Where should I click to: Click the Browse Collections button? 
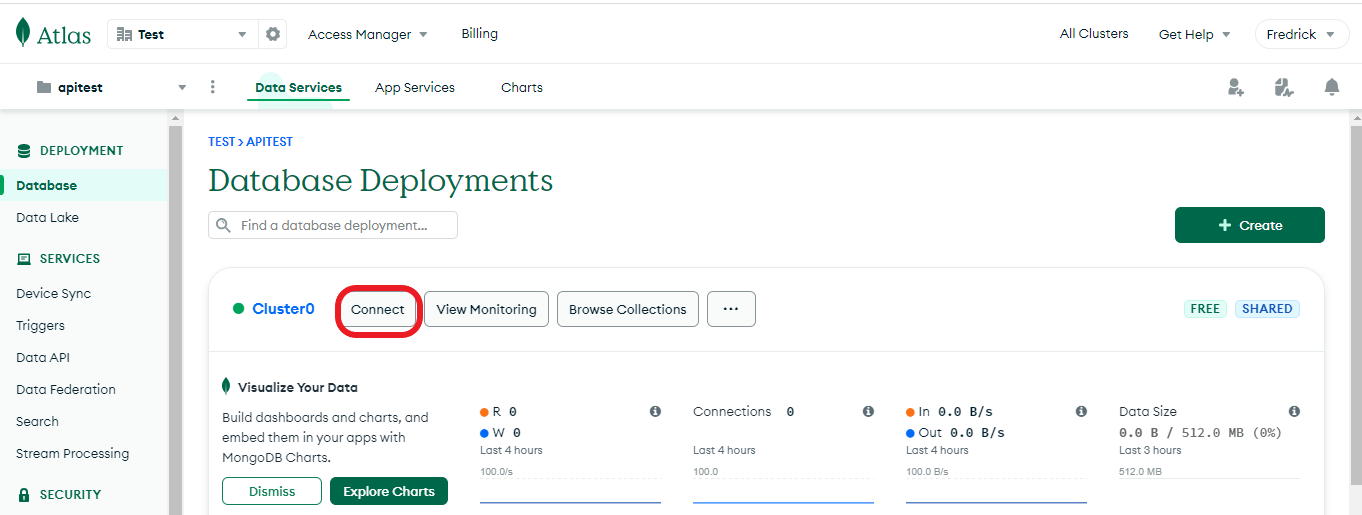tap(627, 309)
